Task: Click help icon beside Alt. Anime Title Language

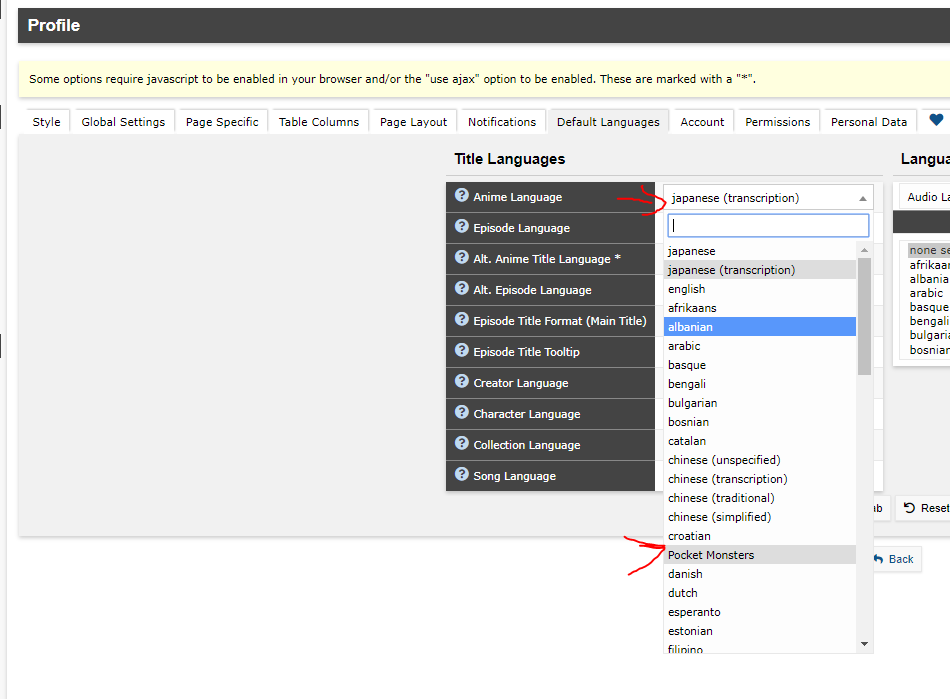Action: click(x=461, y=258)
